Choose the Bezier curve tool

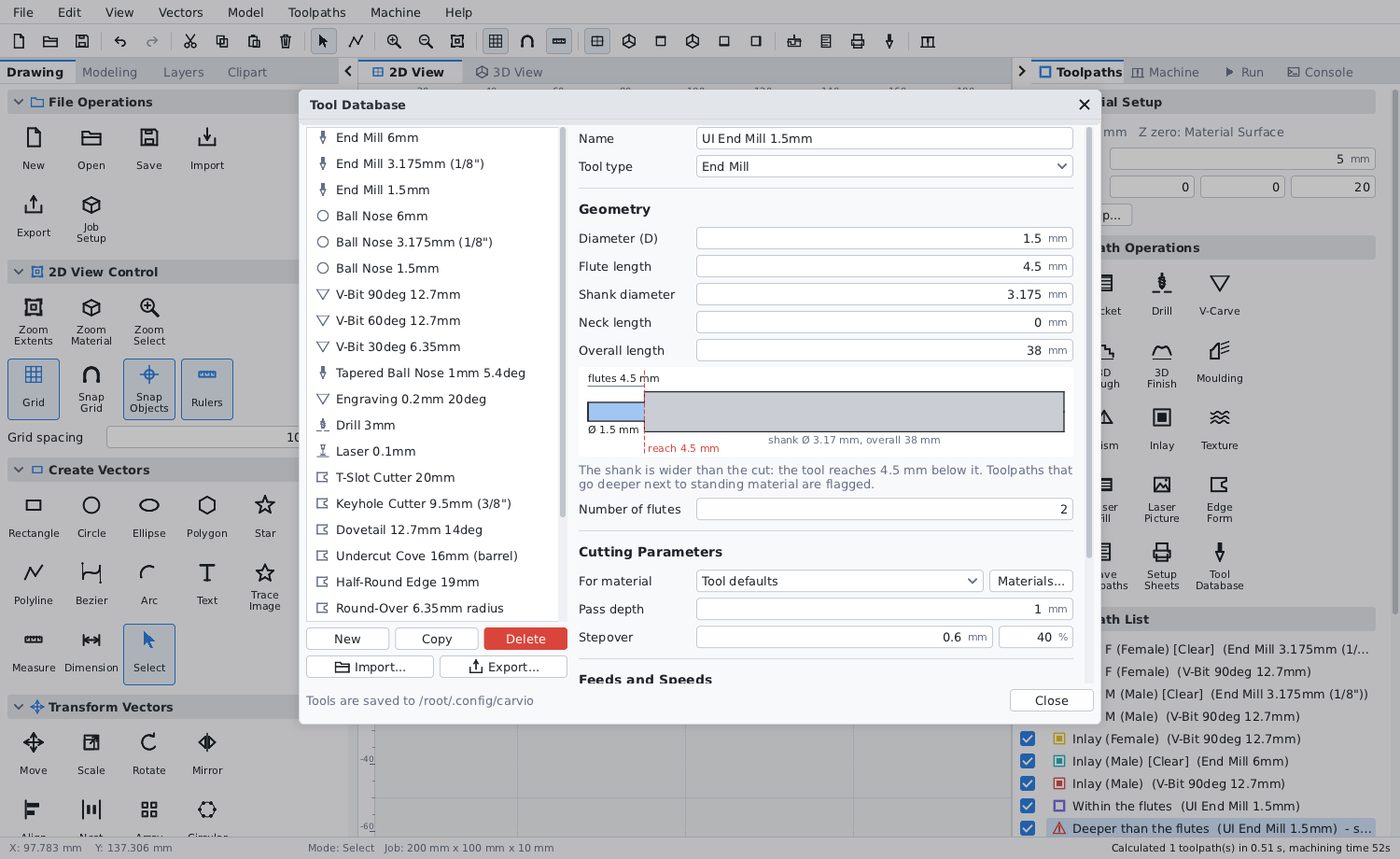(x=91, y=583)
